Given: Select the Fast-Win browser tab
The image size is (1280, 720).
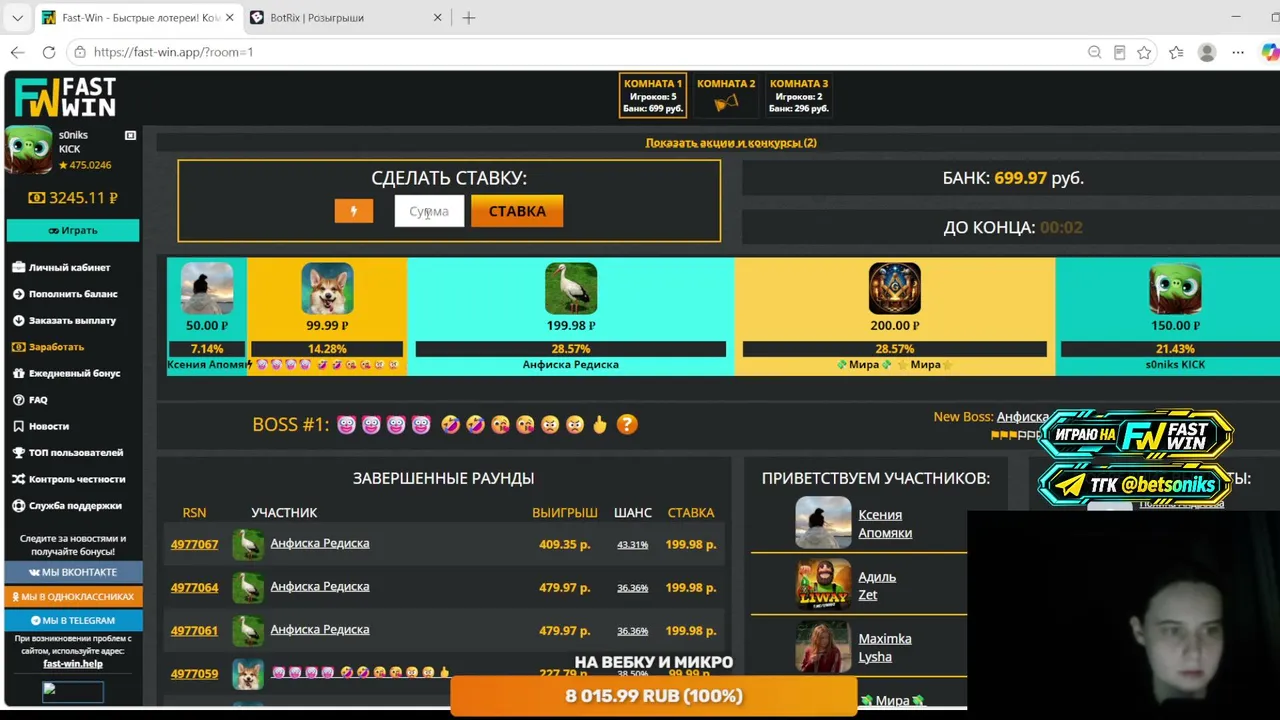Looking at the screenshot, I should pyautogui.click(x=137, y=18).
